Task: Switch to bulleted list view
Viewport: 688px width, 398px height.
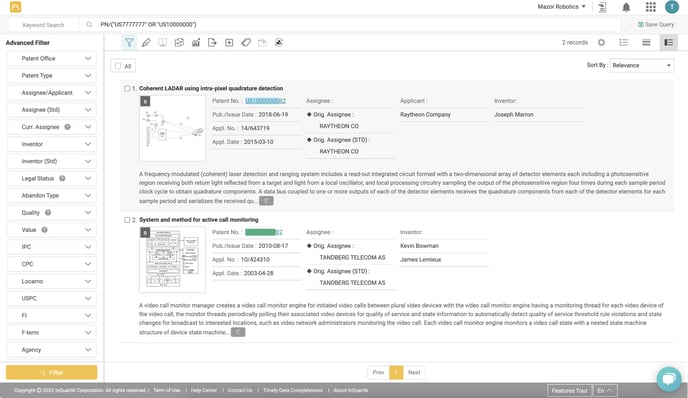Action: [x=624, y=42]
